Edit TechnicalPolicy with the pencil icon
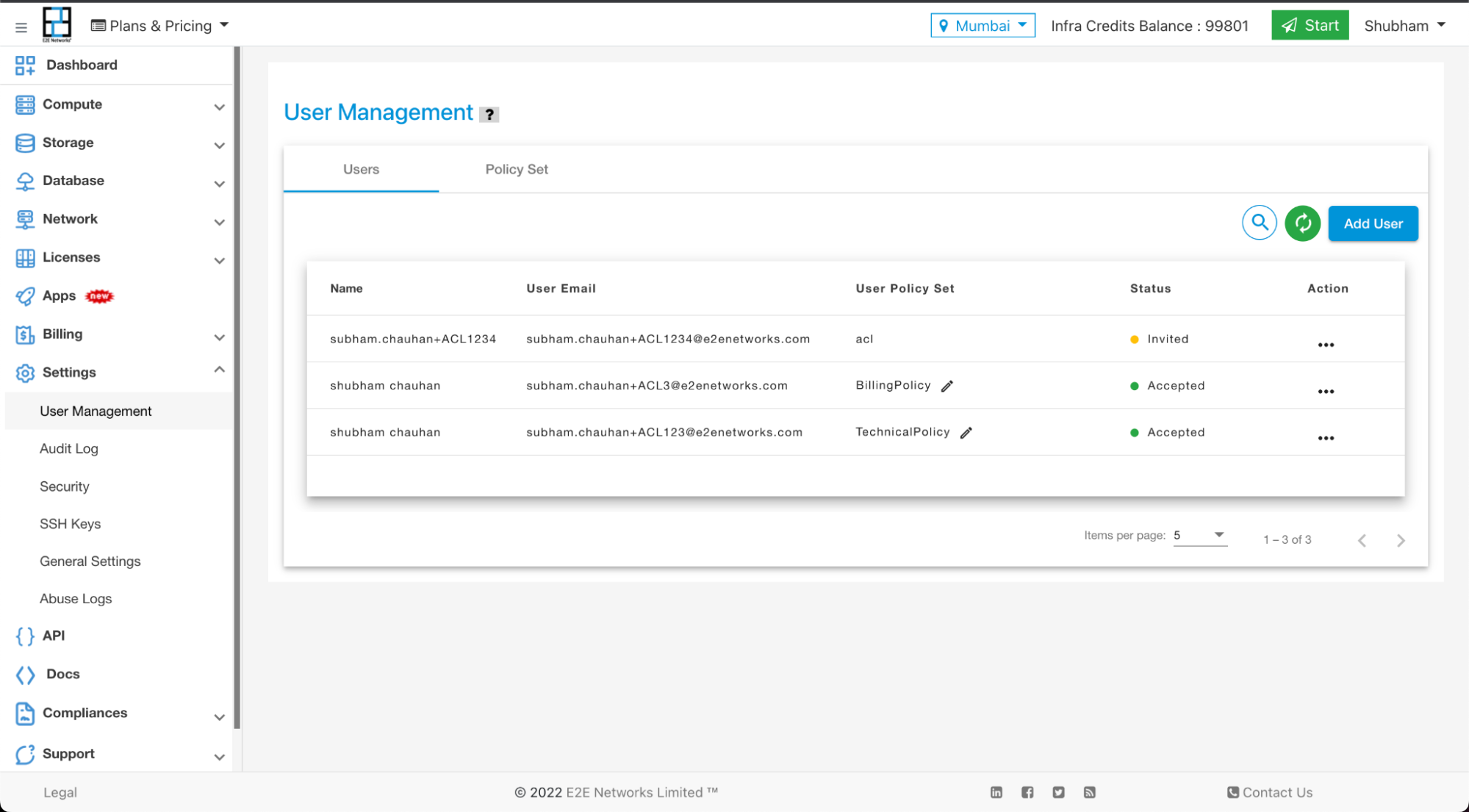The height and width of the screenshot is (812, 1469). 966,433
